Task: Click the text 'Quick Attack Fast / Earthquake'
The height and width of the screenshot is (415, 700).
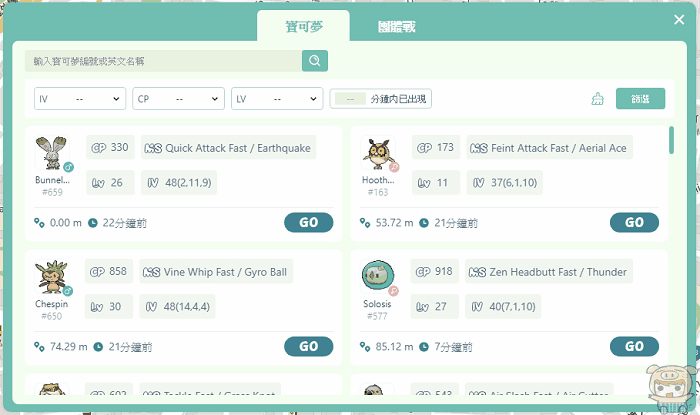Action: tap(238, 148)
